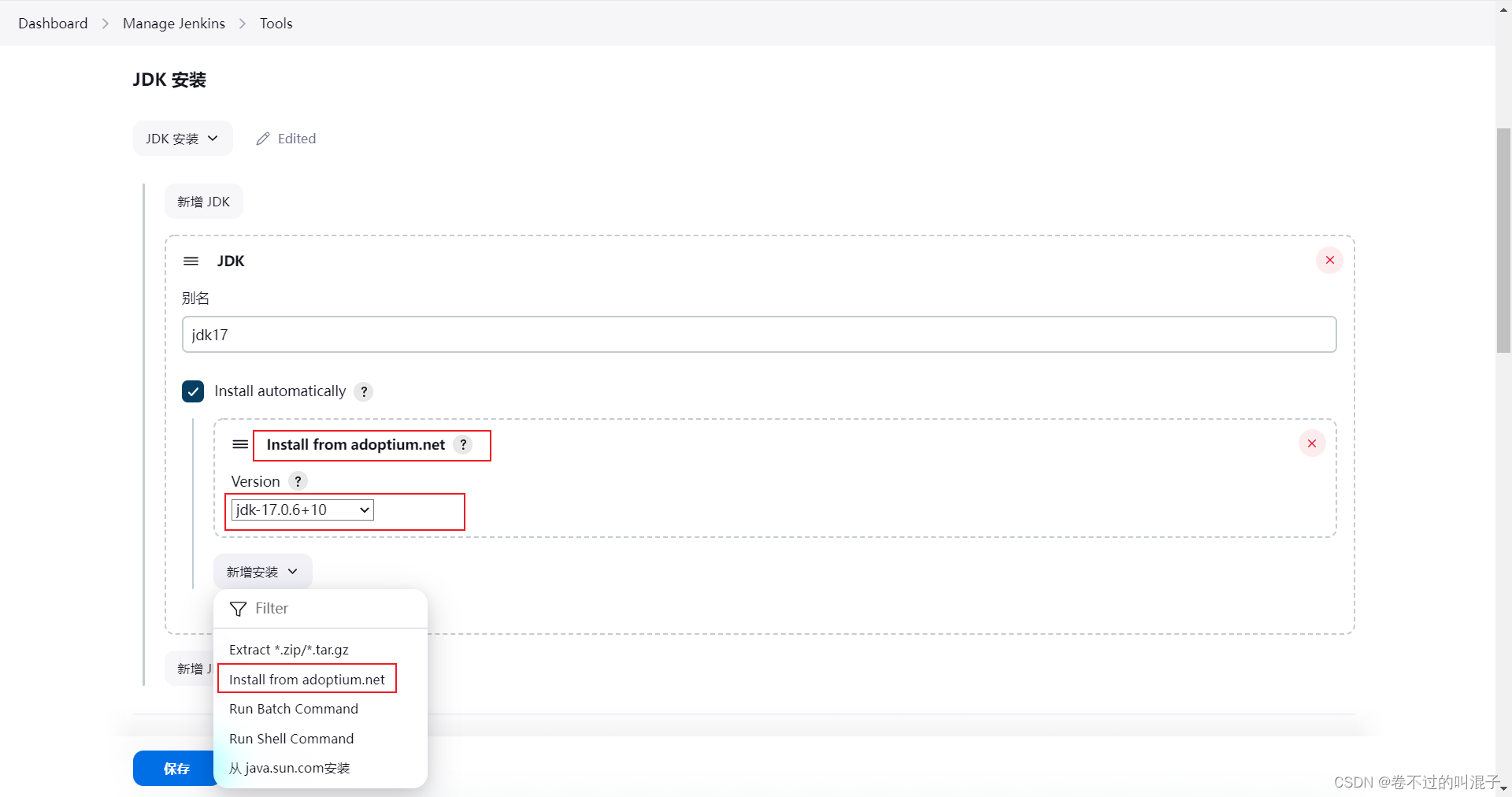
Task: Click the chevron on 新增安装 button
Action: pos(293,572)
